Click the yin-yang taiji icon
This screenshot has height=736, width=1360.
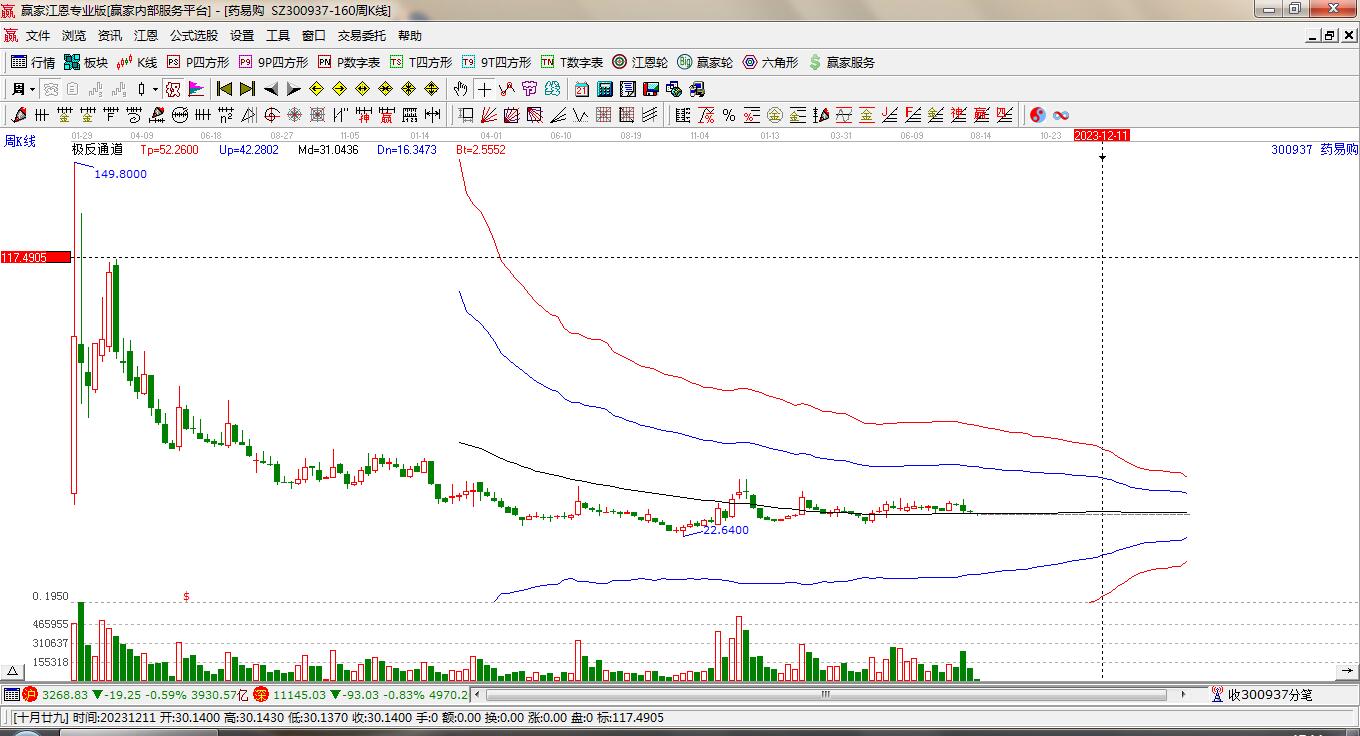point(1037,115)
